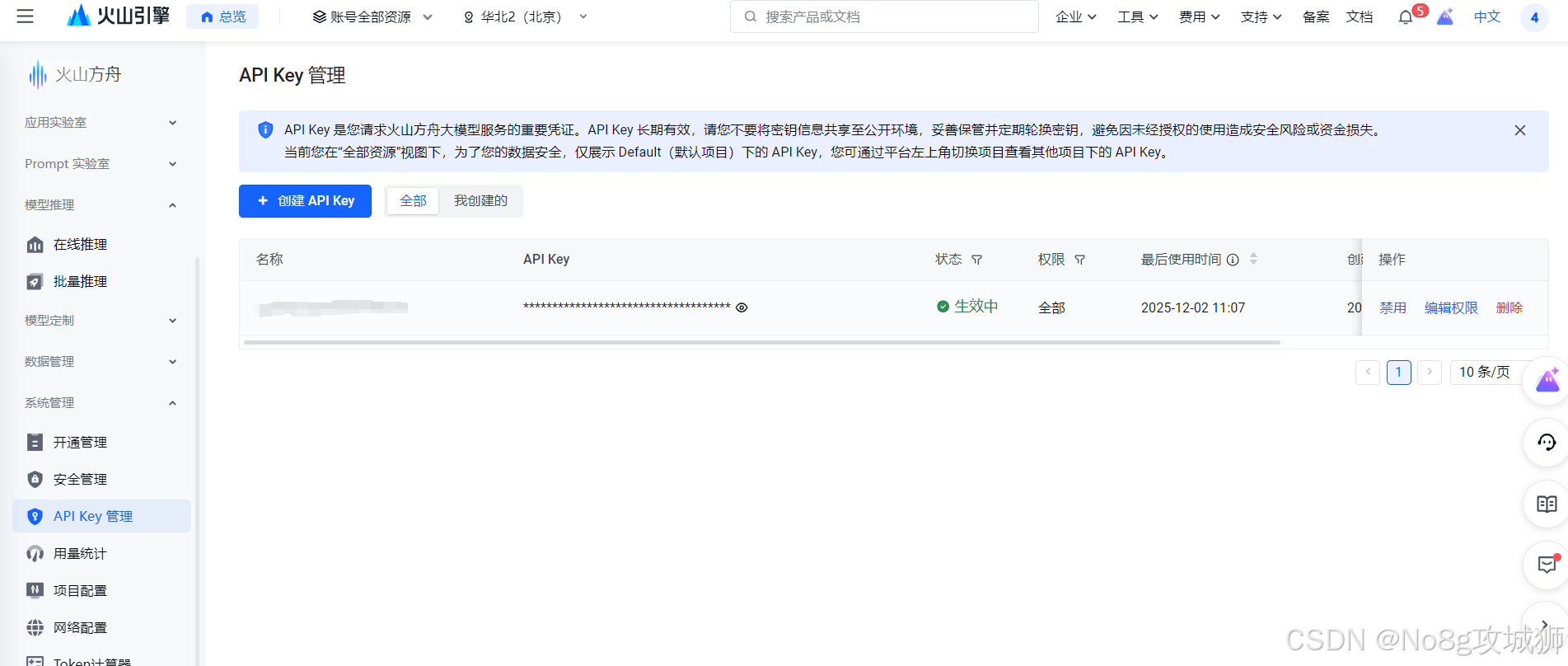Open the 工具 menu
Viewport: 1568px width, 666px height.
1137,16
